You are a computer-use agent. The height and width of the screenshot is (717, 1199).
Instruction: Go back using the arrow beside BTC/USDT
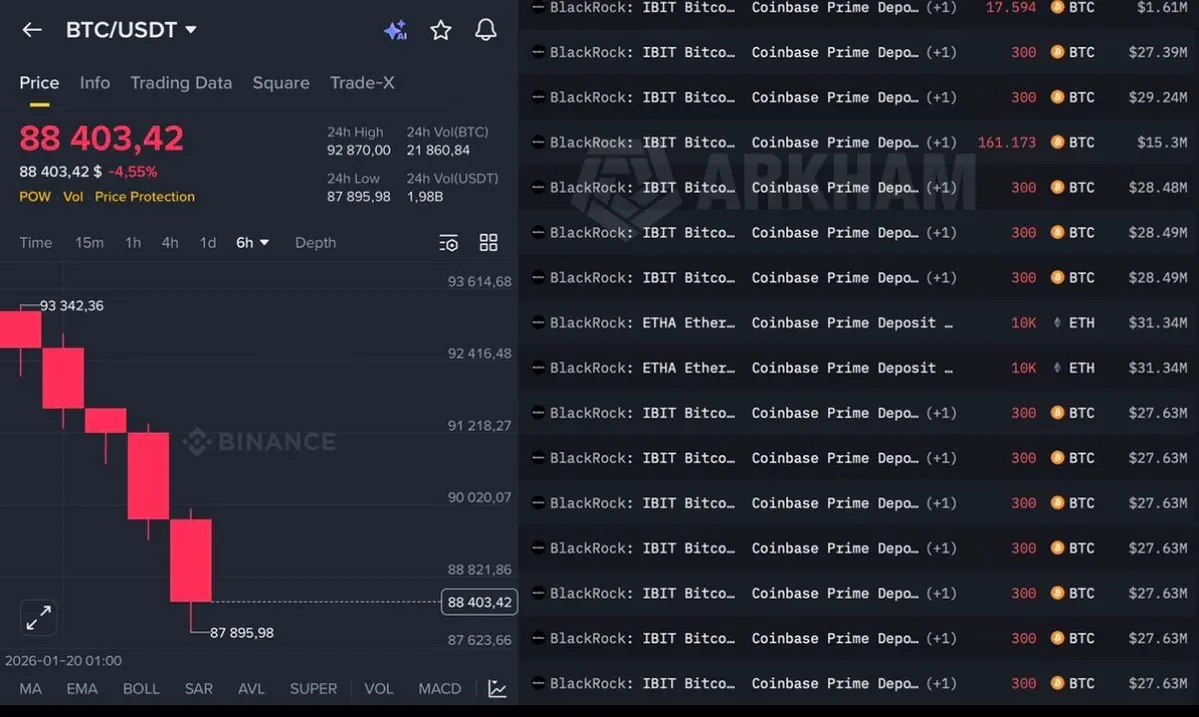(x=31, y=30)
